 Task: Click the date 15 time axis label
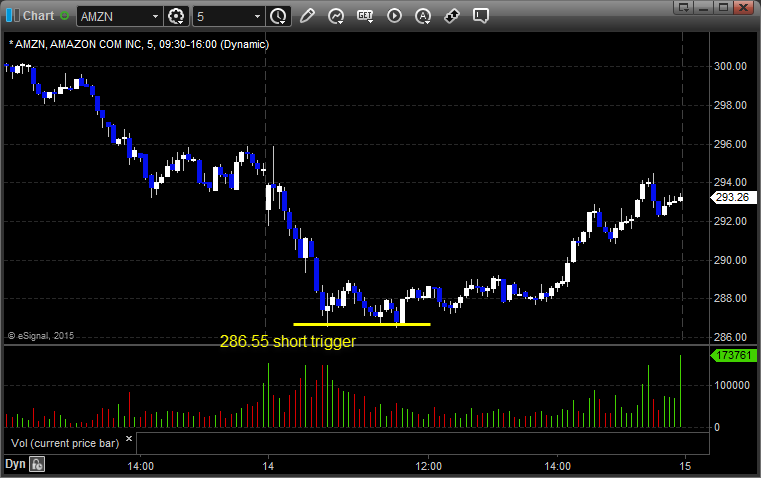coord(685,466)
